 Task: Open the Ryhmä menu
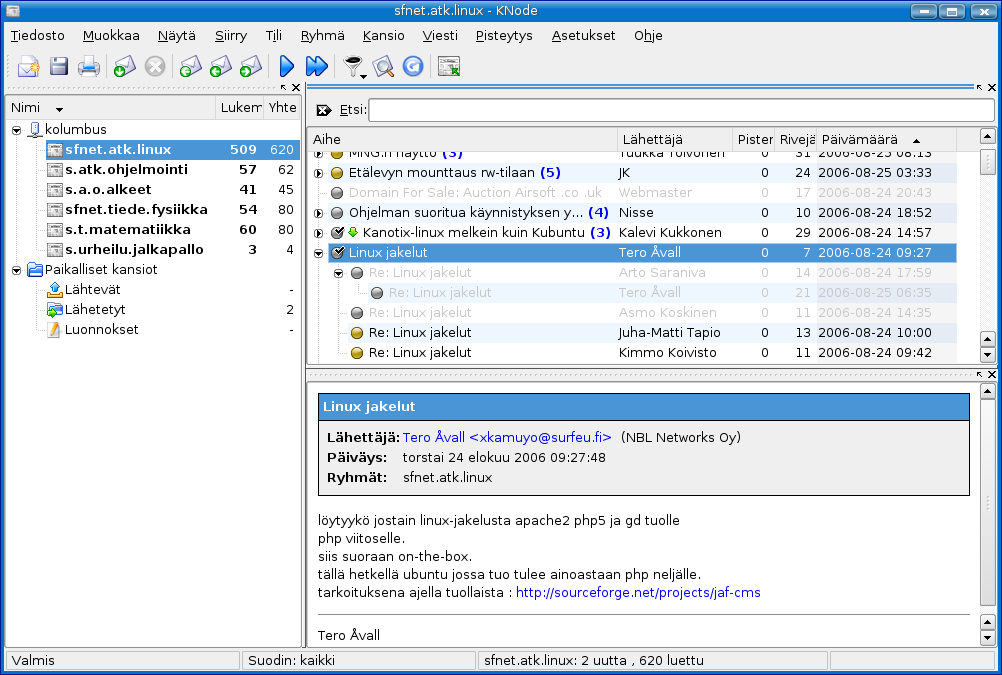(x=321, y=35)
